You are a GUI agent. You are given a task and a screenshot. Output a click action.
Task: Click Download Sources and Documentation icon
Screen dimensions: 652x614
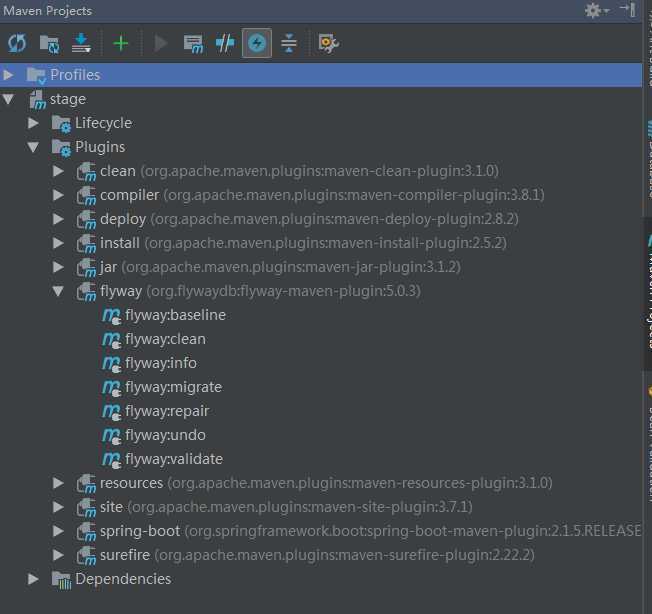(81, 43)
